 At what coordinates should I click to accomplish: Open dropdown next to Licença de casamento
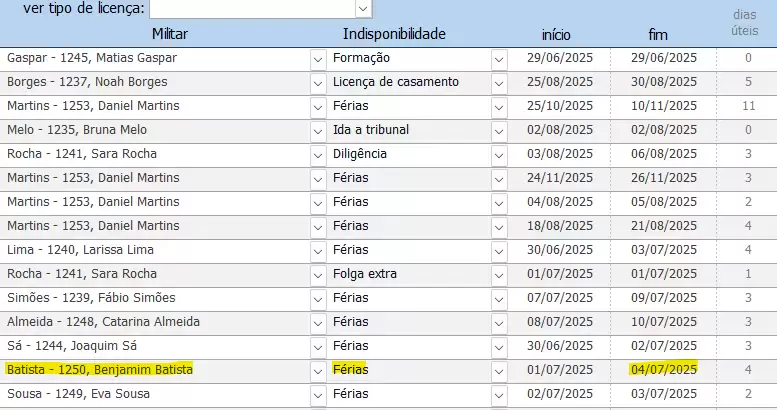pyautogui.click(x=499, y=84)
